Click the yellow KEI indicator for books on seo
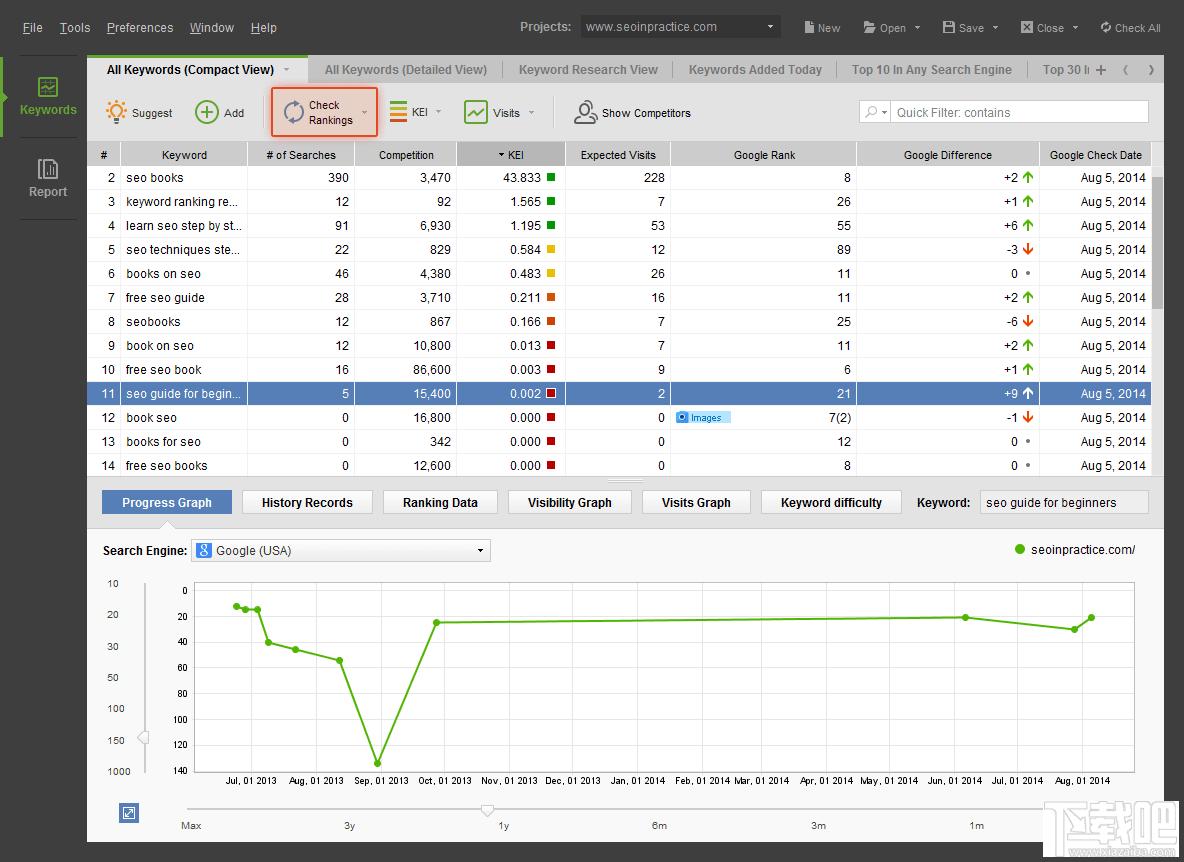Viewport: 1184px width, 862px height. 551,273
